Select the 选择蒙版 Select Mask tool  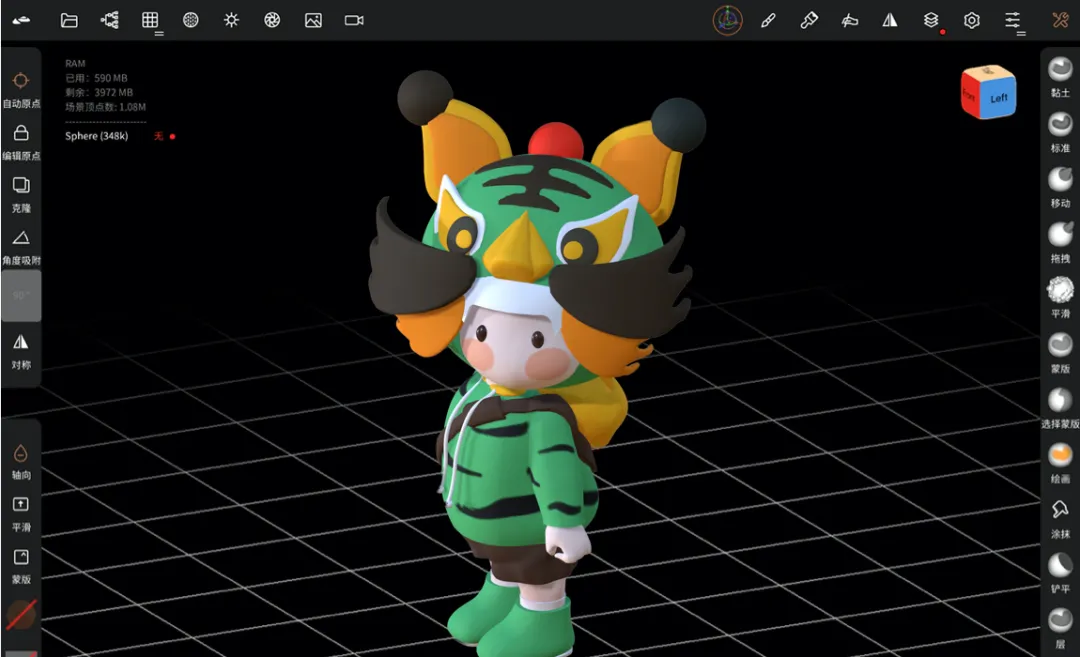click(1060, 407)
